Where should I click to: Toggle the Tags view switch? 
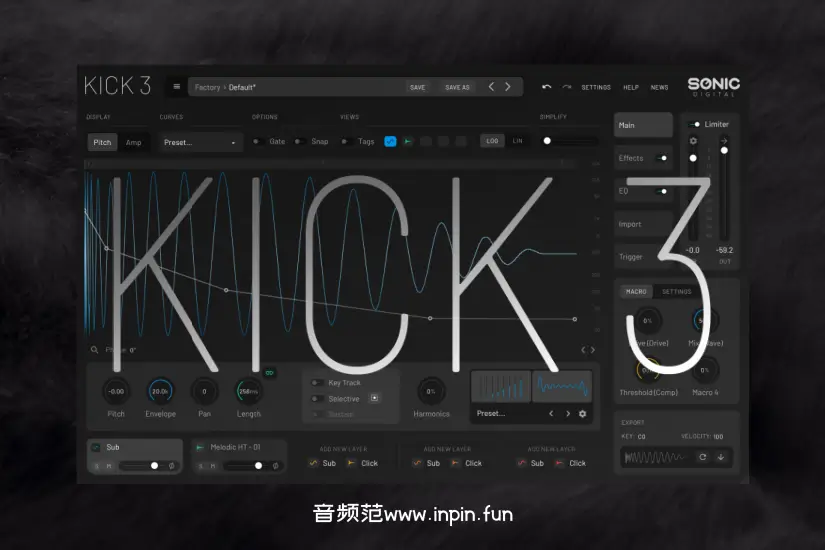click(346, 141)
